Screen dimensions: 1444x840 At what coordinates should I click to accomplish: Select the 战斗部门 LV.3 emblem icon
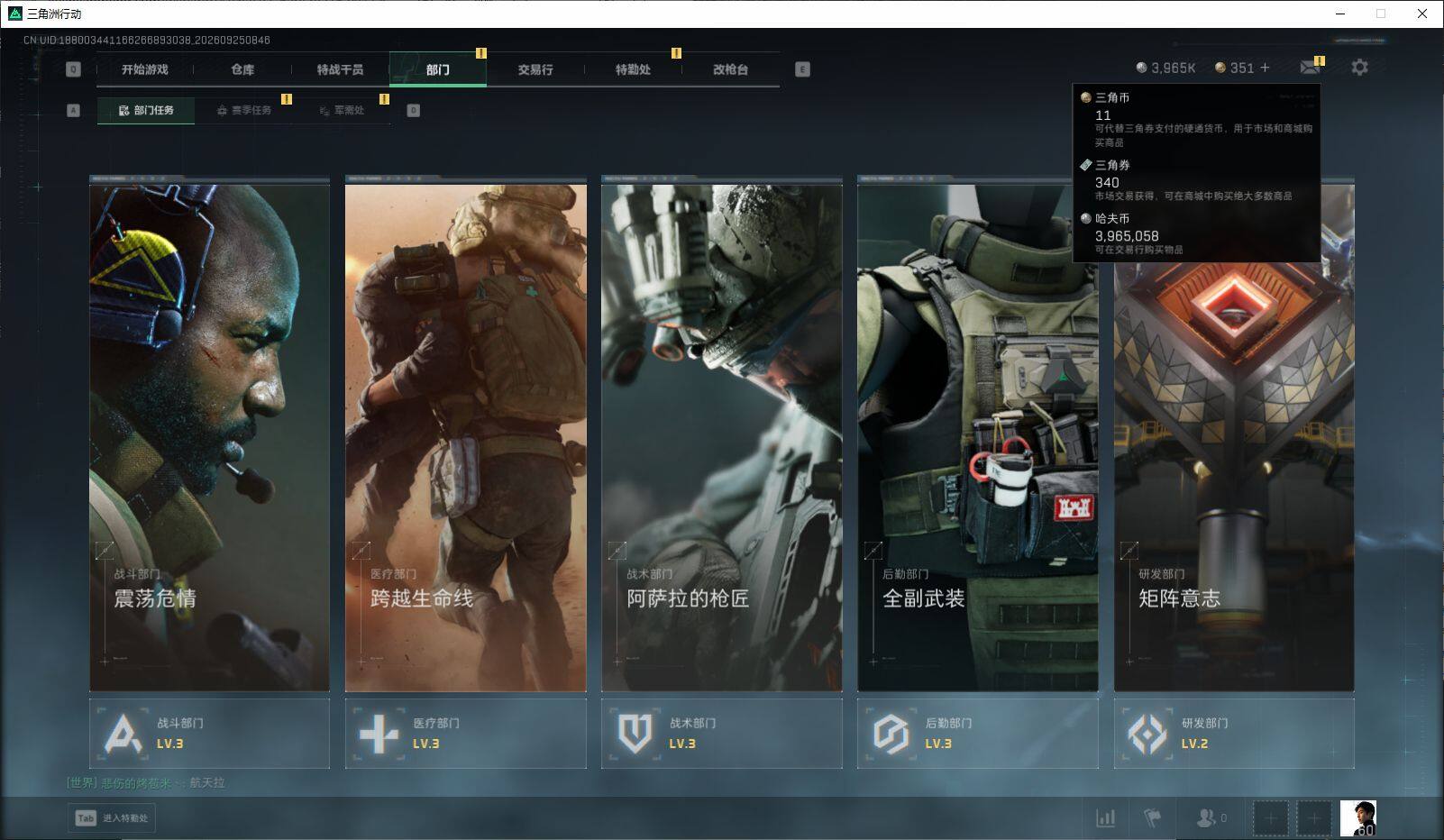(123, 734)
